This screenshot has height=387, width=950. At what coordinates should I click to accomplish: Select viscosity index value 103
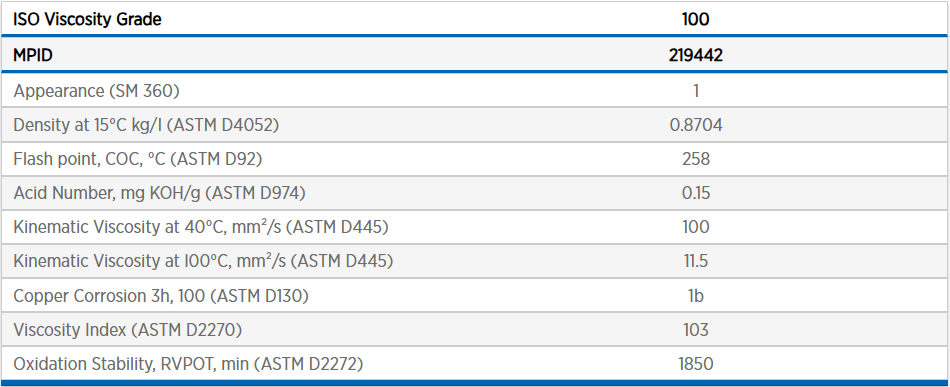click(696, 329)
